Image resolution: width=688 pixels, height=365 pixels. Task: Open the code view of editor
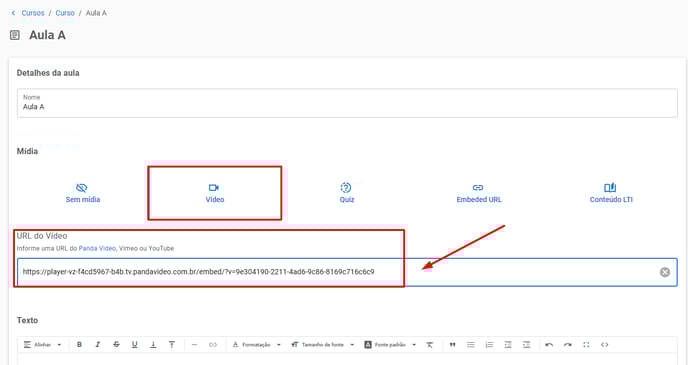604,345
